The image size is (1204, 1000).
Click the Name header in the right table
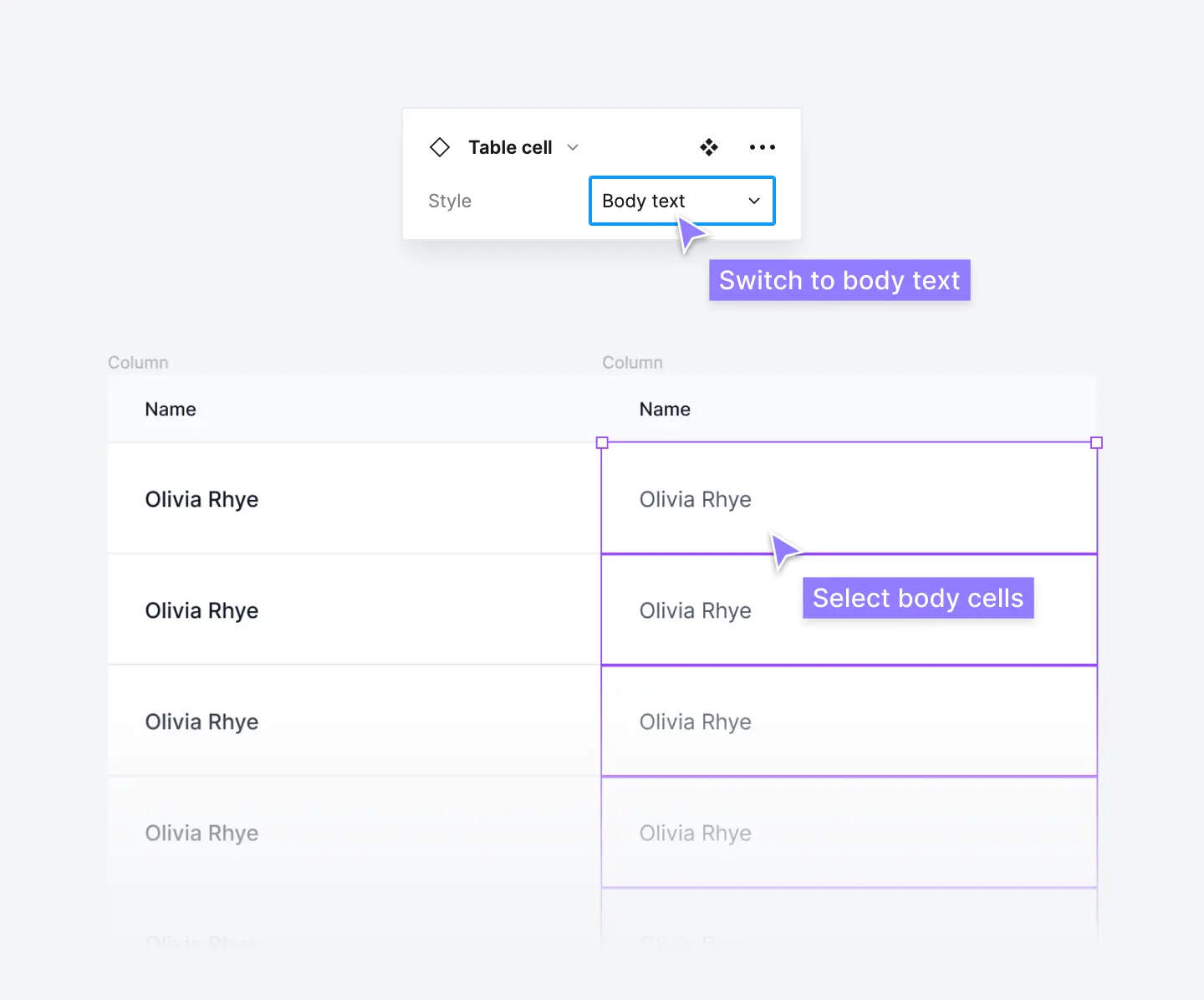tap(665, 409)
